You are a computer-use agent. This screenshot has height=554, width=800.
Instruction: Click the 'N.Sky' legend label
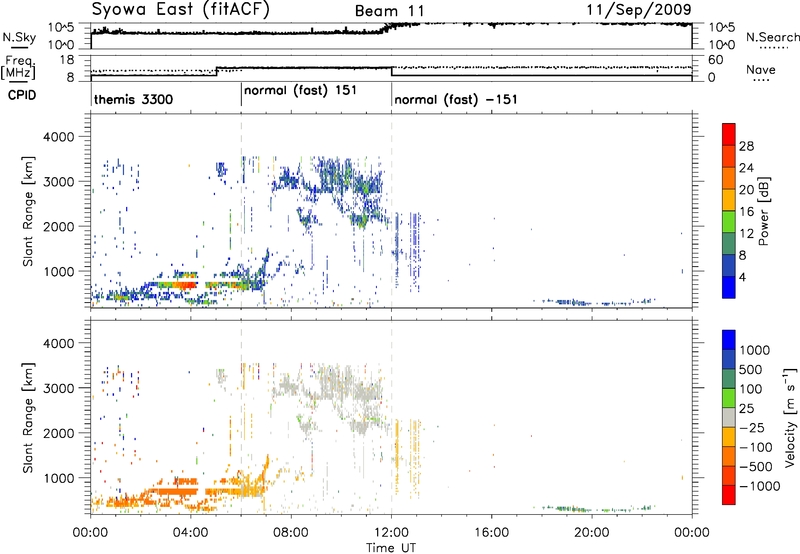coord(19,37)
